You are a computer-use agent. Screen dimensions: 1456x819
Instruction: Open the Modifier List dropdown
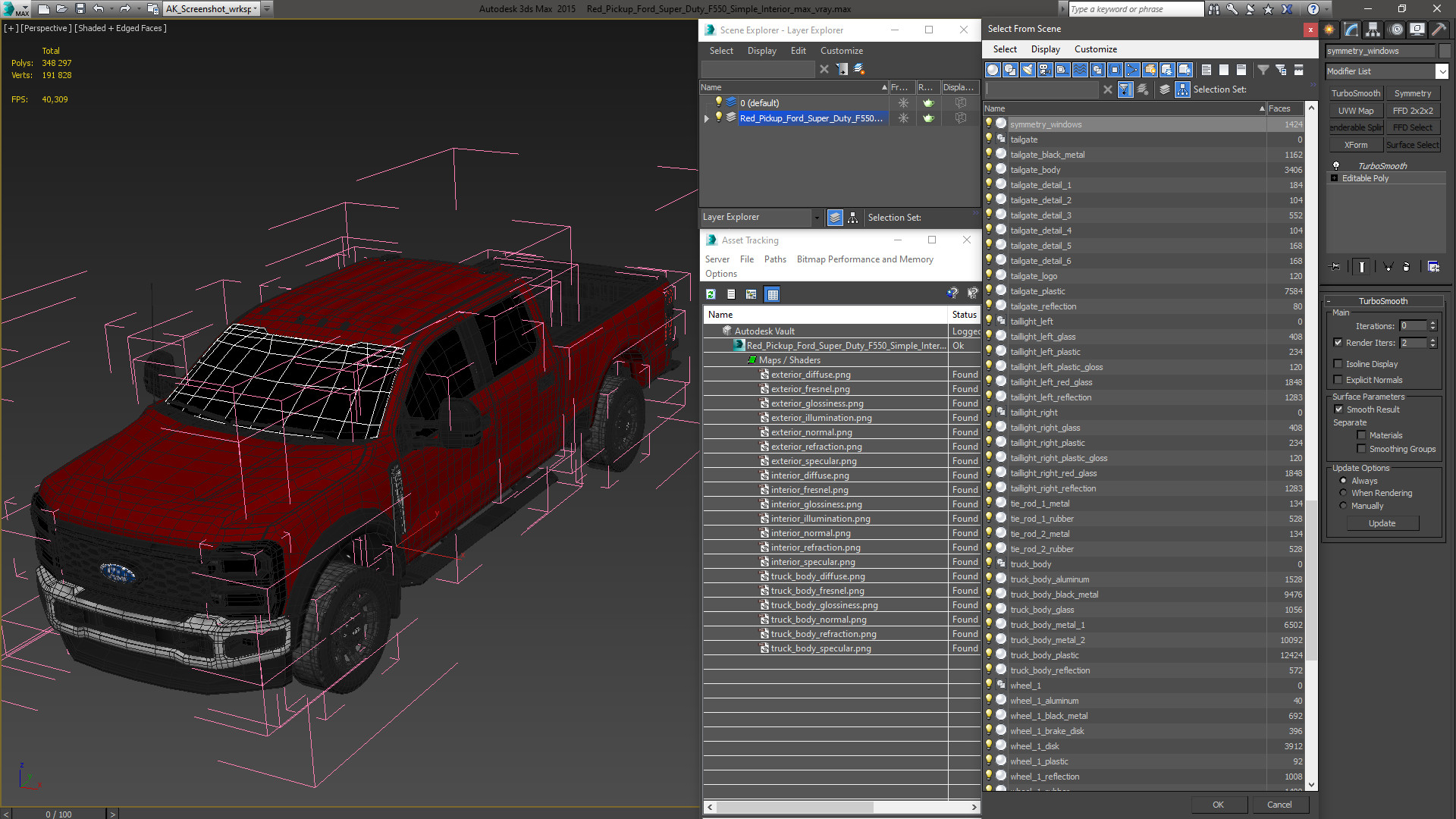1442,71
